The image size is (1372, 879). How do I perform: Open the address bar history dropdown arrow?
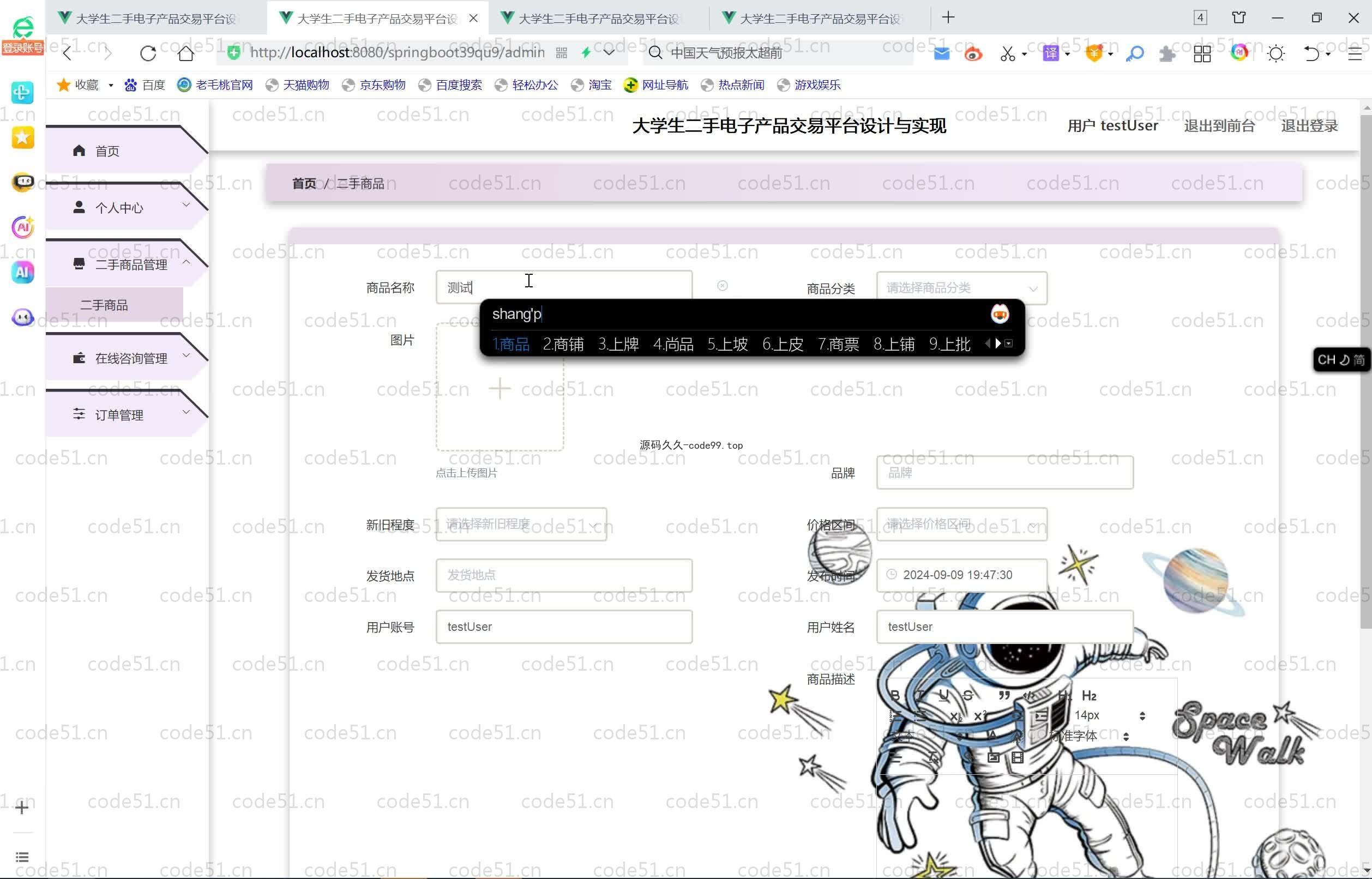point(609,52)
